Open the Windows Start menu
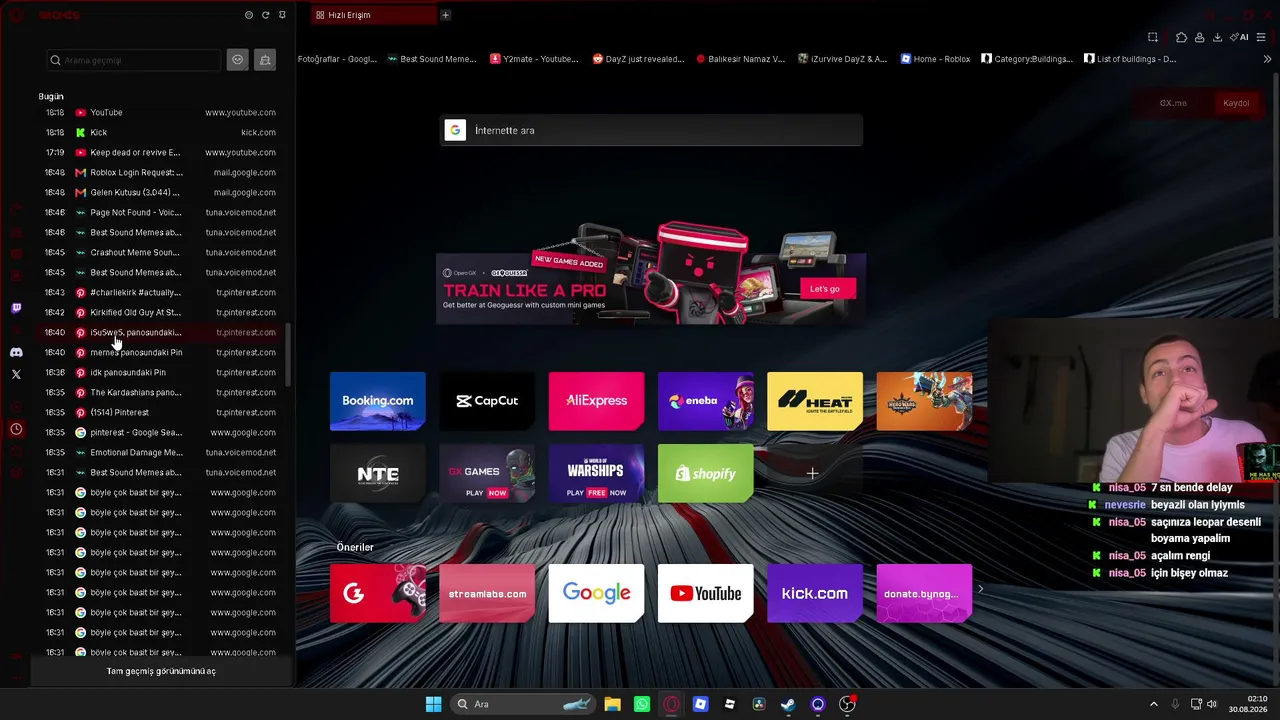The image size is (1280, 720). coord(433,704)
